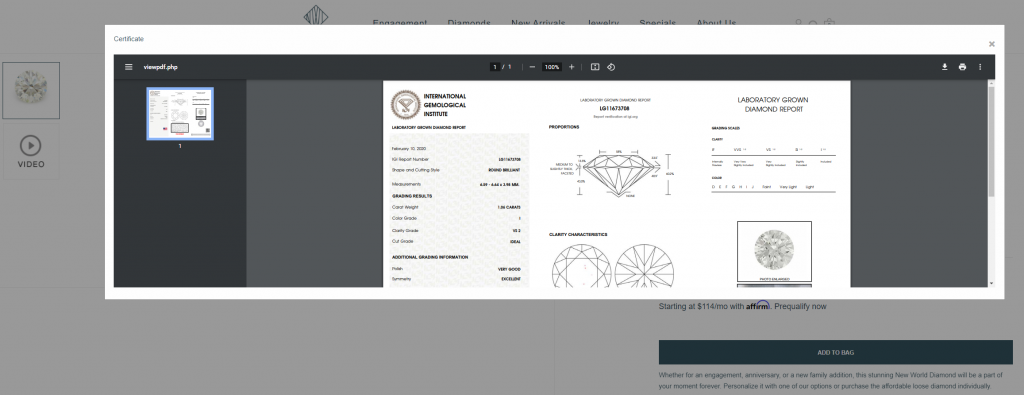Viewport: 1024px width, 395px height.
Task: Edit the zoom percentage field
Action: coord(552,67)
